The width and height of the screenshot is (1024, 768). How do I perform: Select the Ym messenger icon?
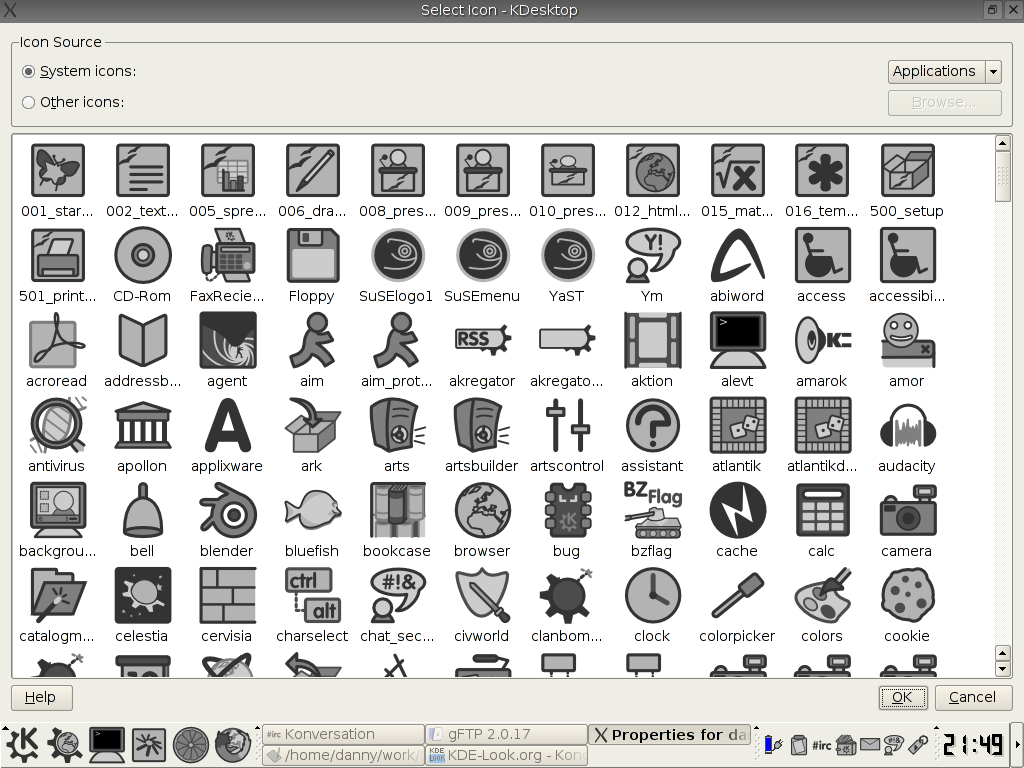tap(652, 256)
